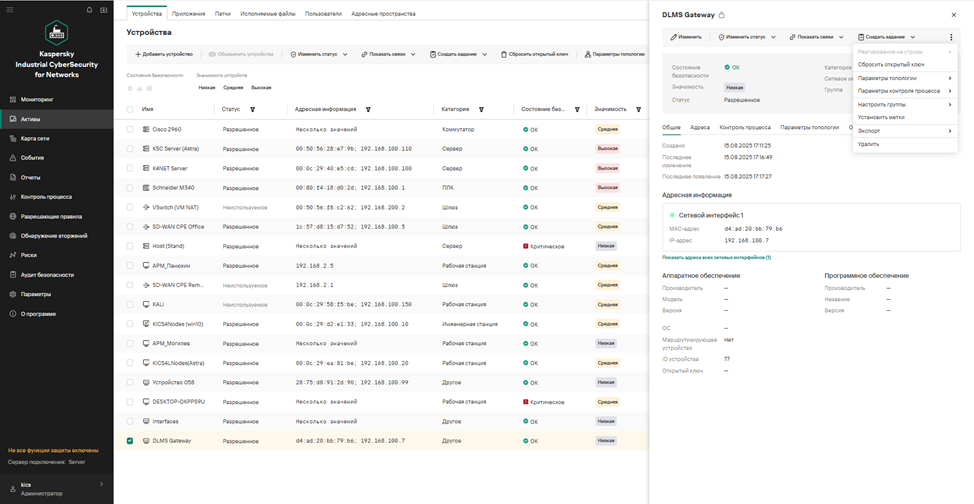
Task: Toggle the select-all checkbox in table header
Action: point(130,109)
